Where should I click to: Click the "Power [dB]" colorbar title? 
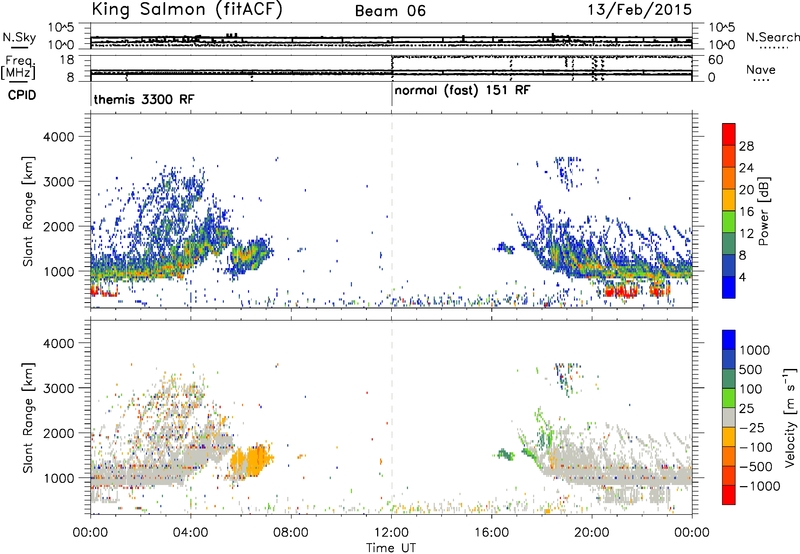coord(763,211)
